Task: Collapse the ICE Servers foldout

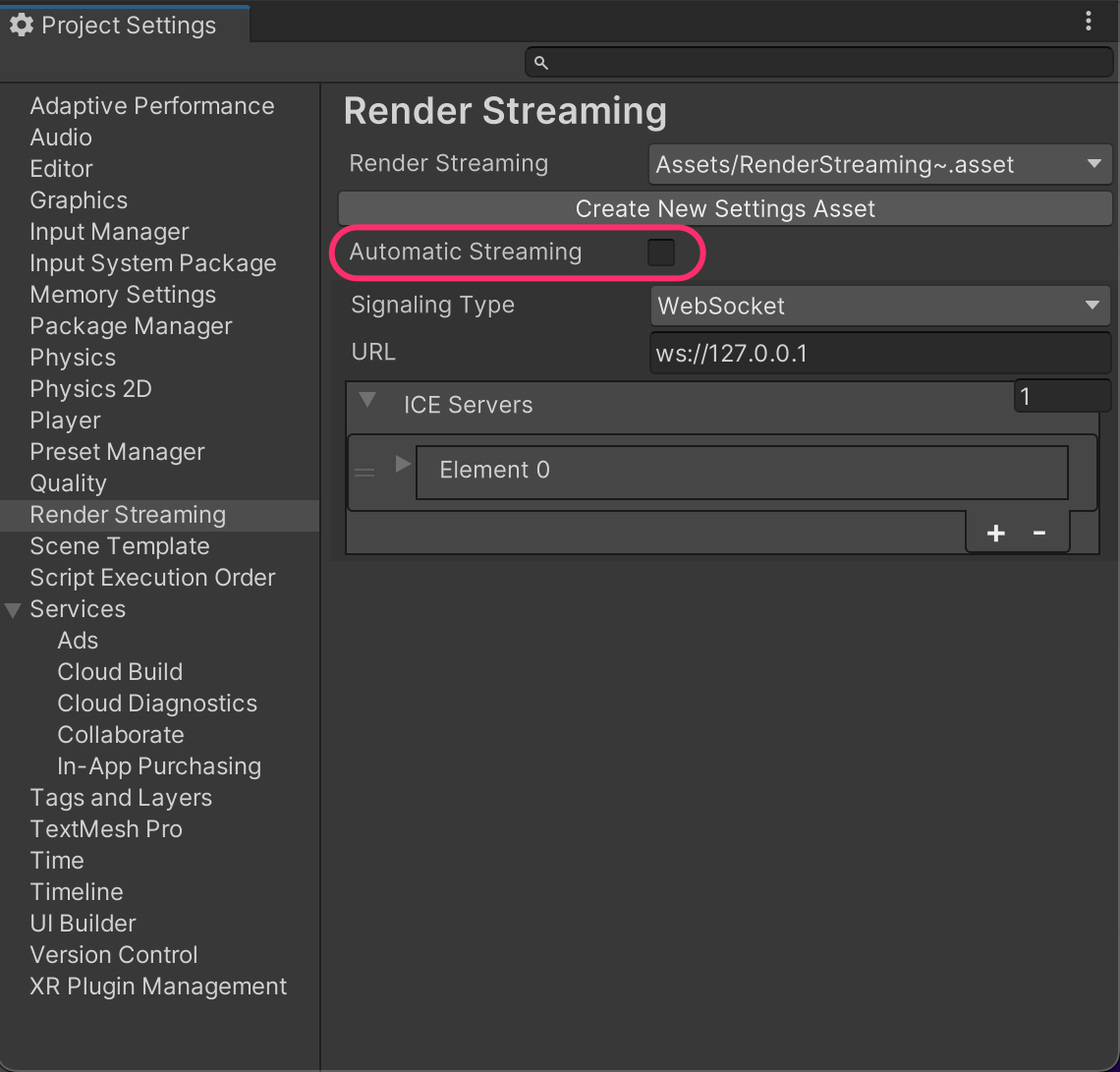Action: pos(367,401)
